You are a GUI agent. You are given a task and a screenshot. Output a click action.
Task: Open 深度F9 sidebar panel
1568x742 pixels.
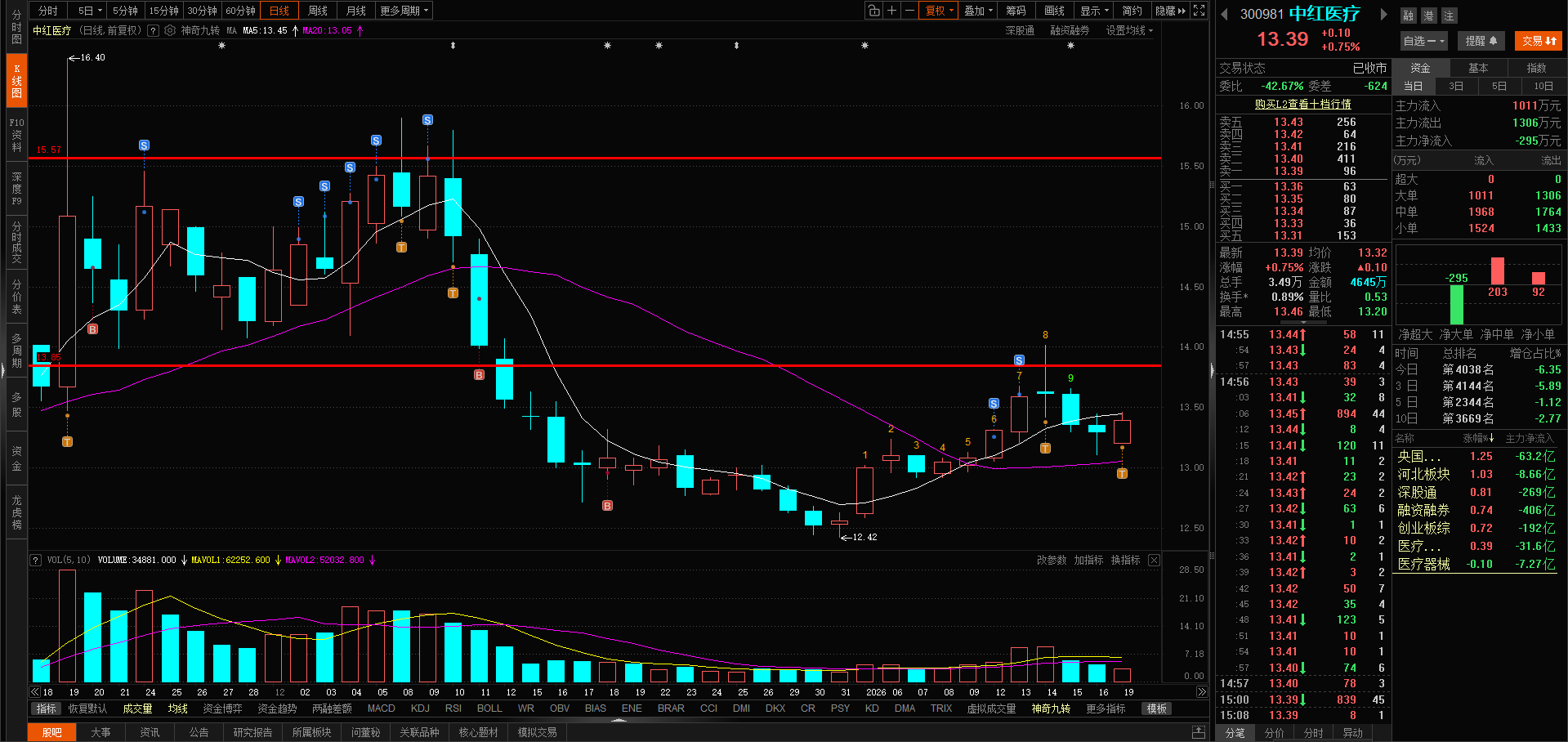[x=16, y=189]
